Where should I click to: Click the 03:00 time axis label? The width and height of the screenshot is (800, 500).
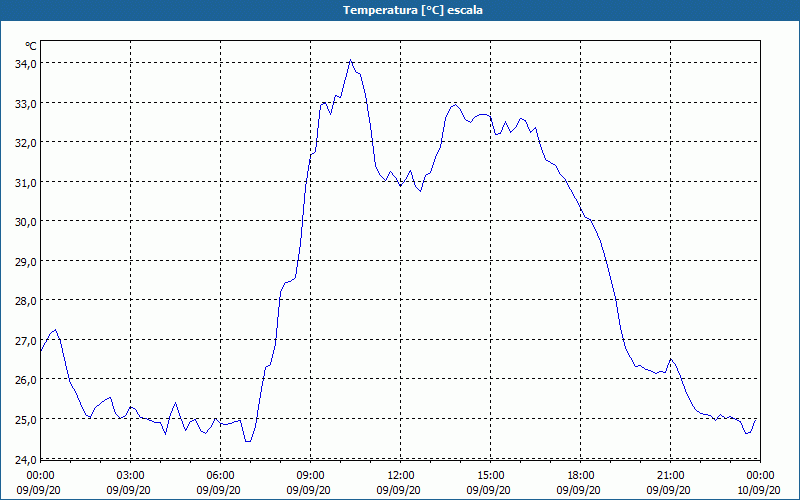(x=131, y=476)
